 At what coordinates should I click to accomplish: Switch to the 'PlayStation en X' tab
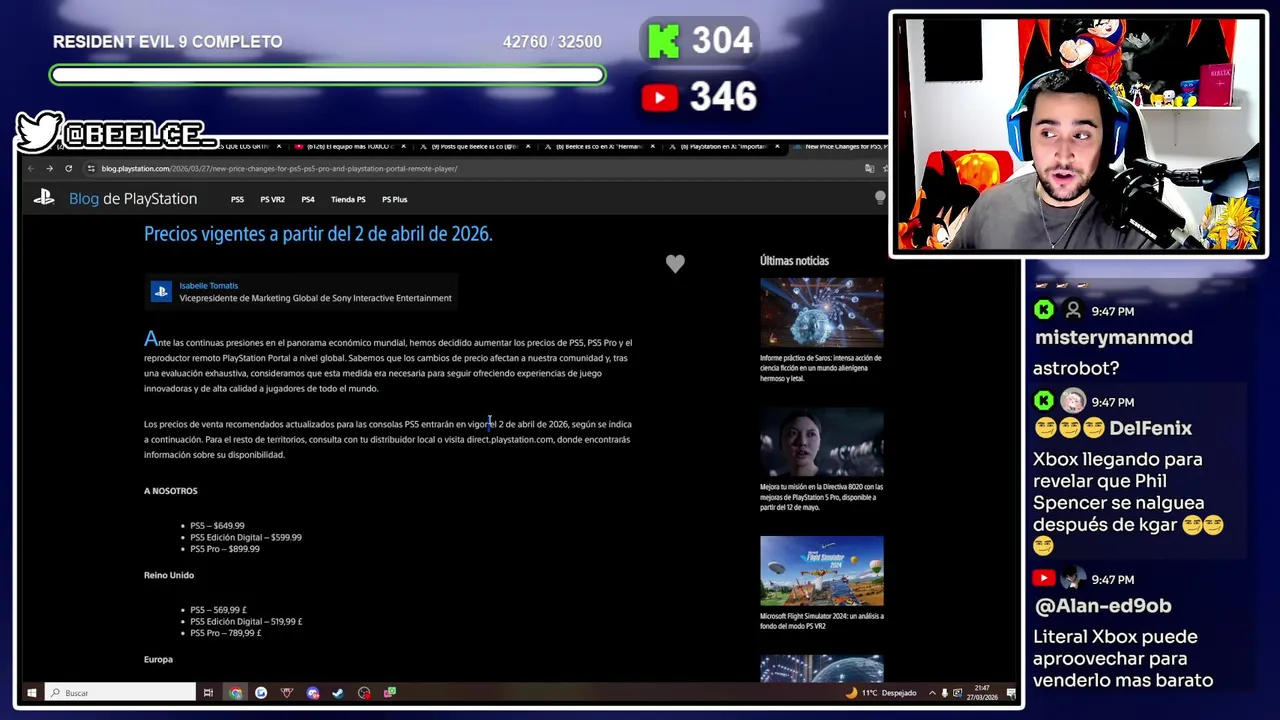click(x=725, y=147)
